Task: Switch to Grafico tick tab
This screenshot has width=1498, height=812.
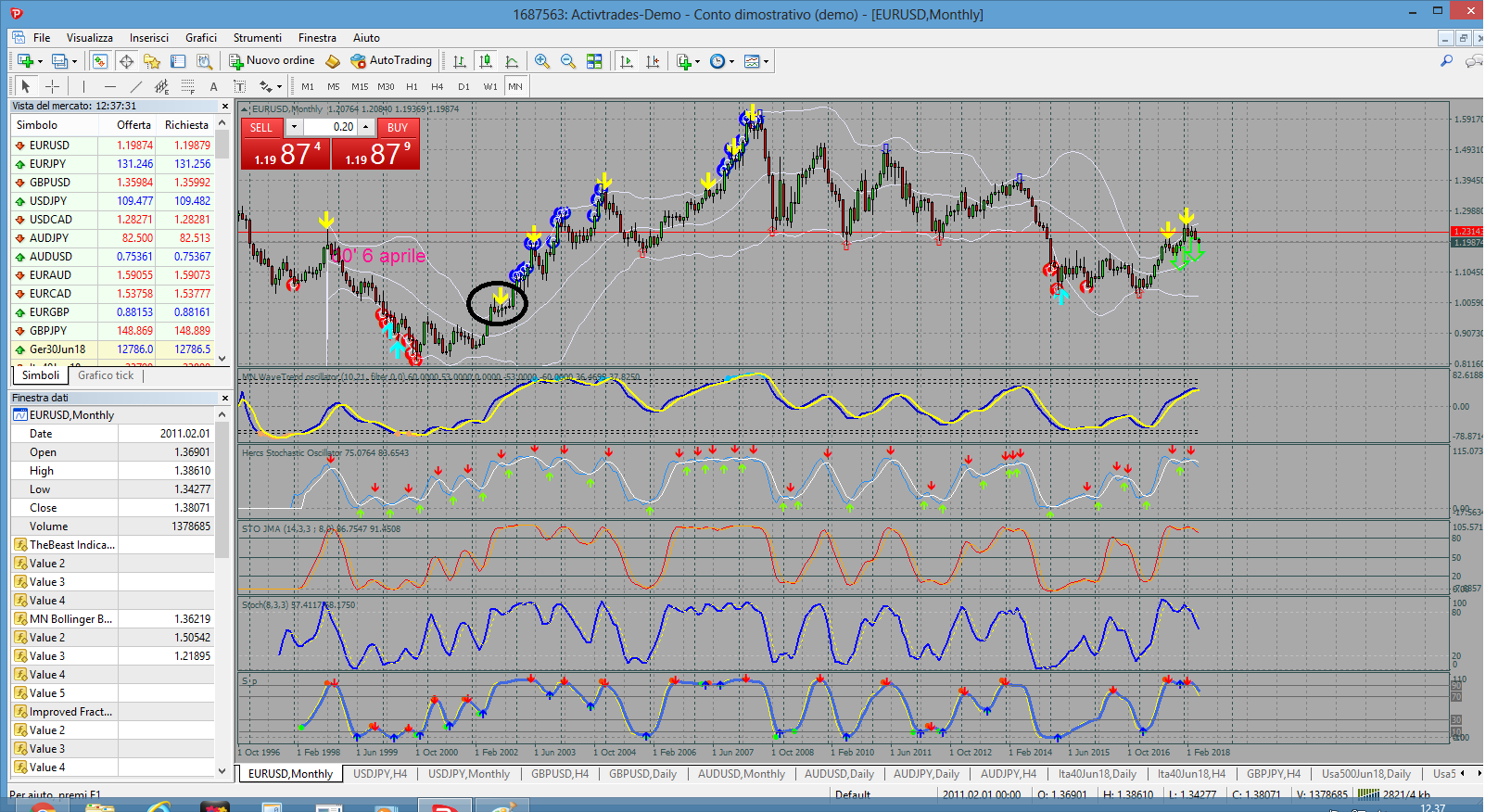Action: point(106,375)
